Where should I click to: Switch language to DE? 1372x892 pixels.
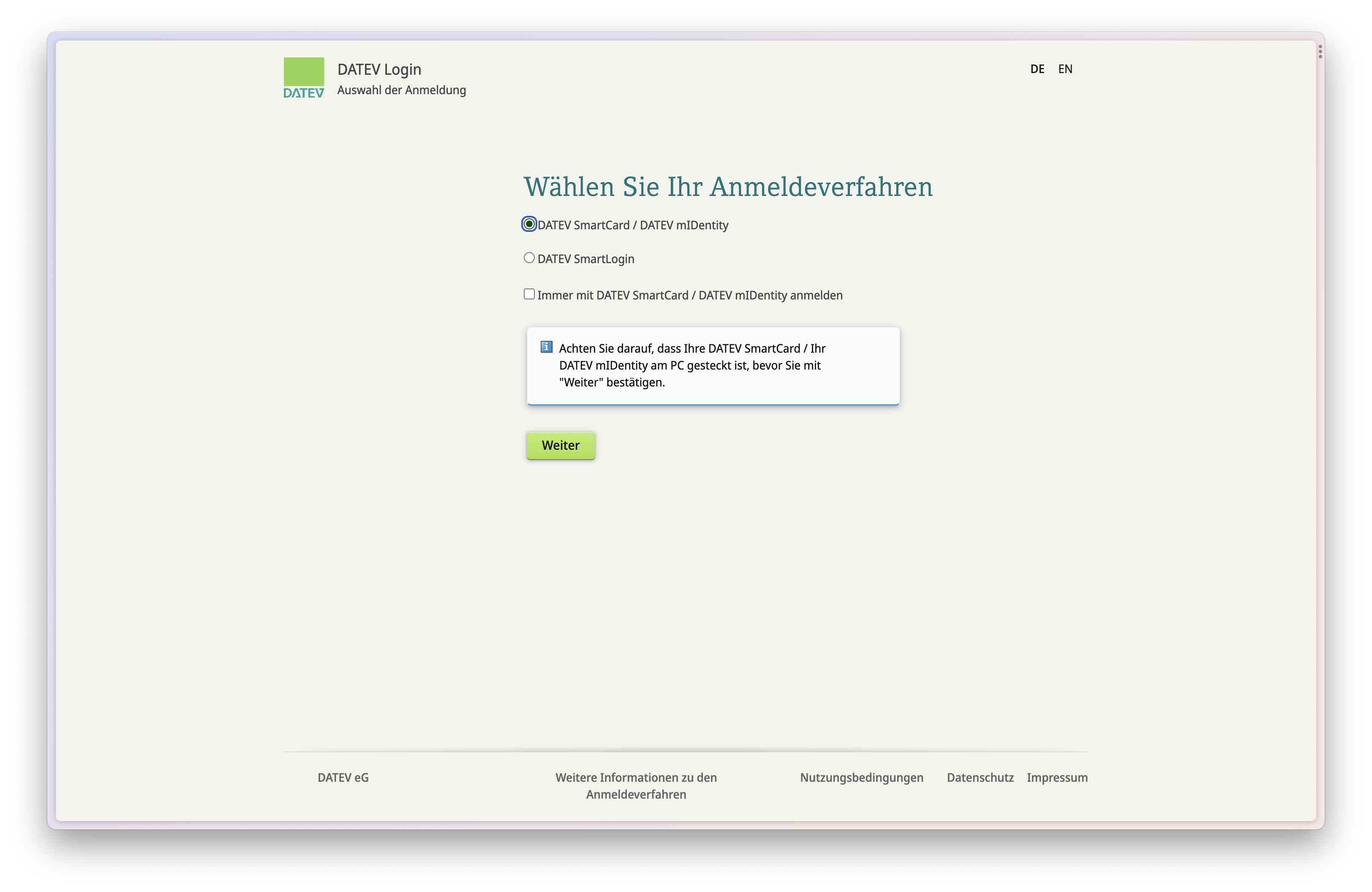[1037, 69]
